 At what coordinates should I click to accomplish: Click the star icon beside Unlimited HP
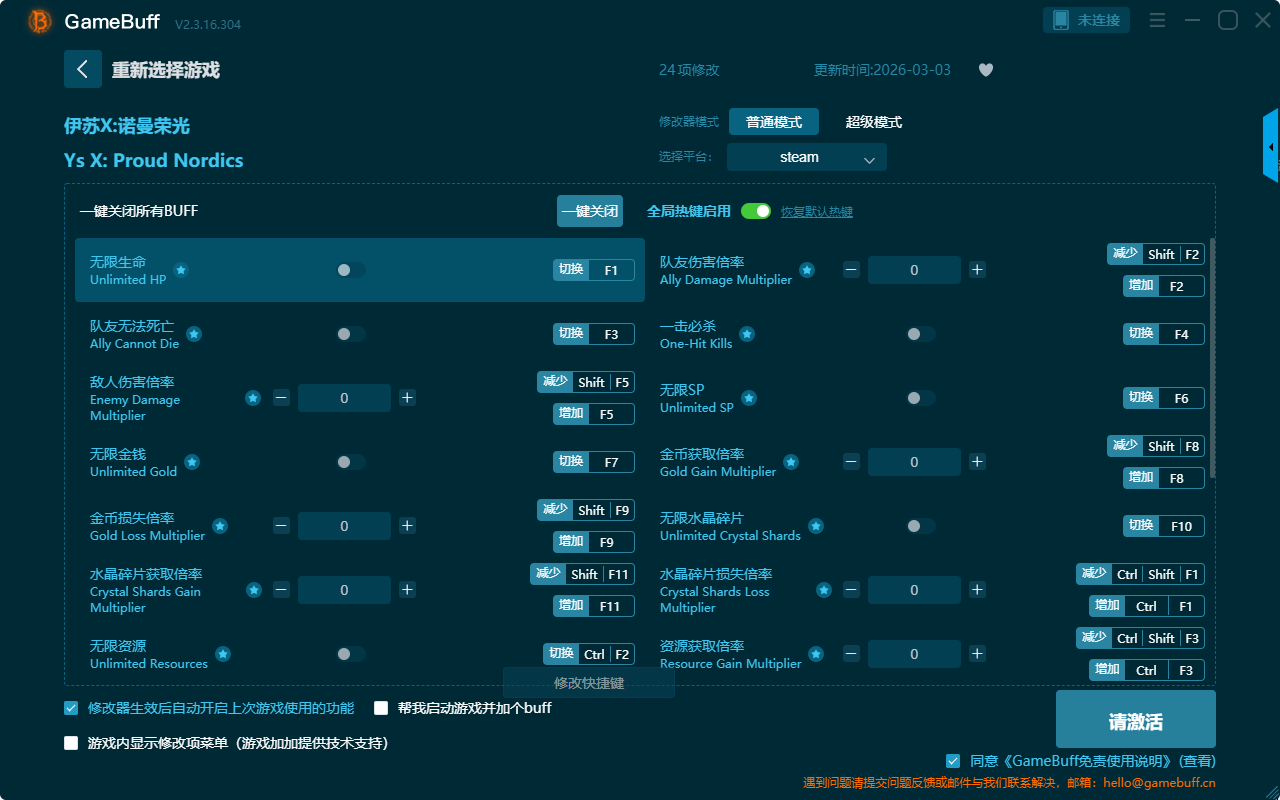pyautogui.click(x=181, y=270)
